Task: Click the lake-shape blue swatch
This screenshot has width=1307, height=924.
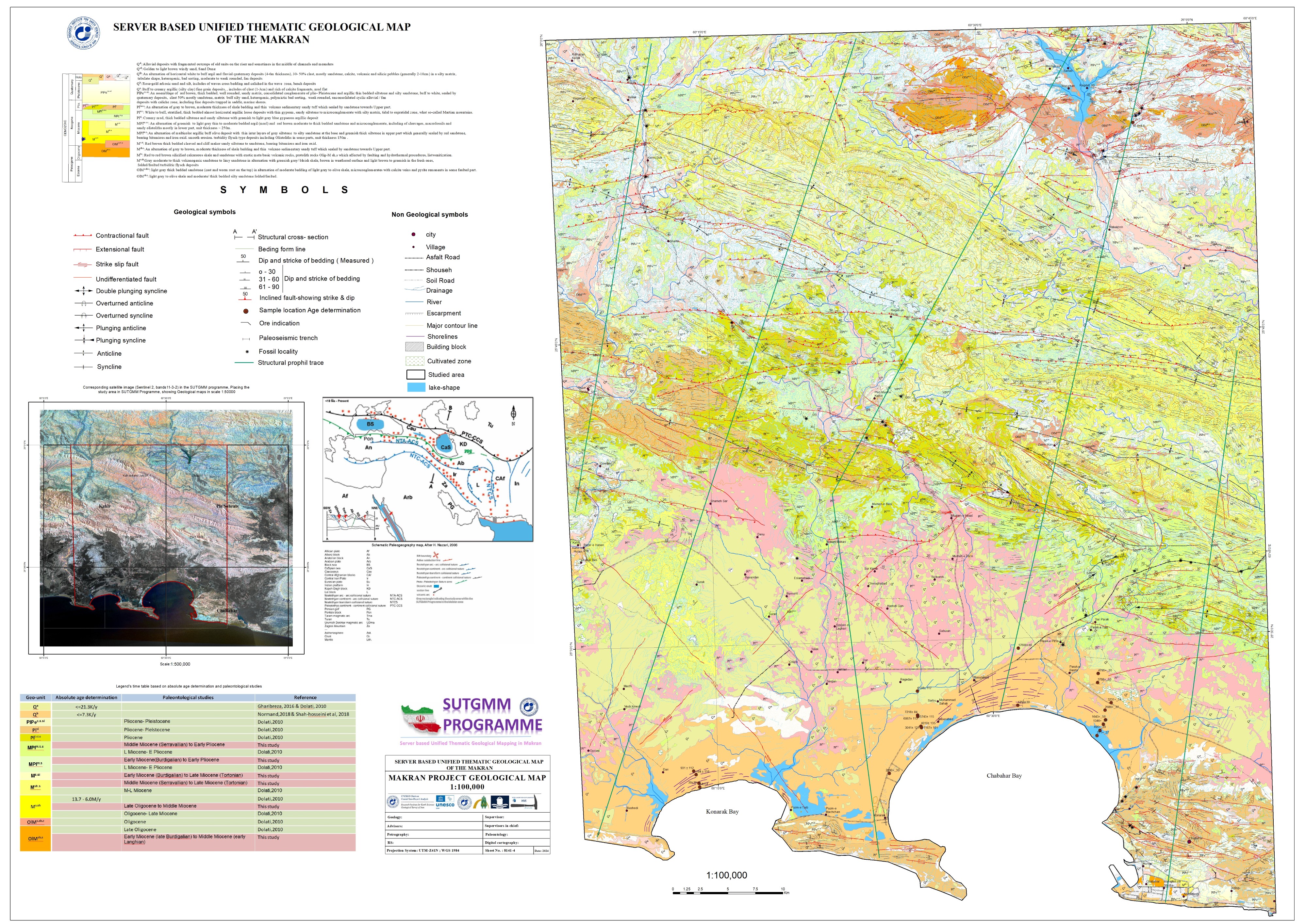Action: tap(416, 387)
